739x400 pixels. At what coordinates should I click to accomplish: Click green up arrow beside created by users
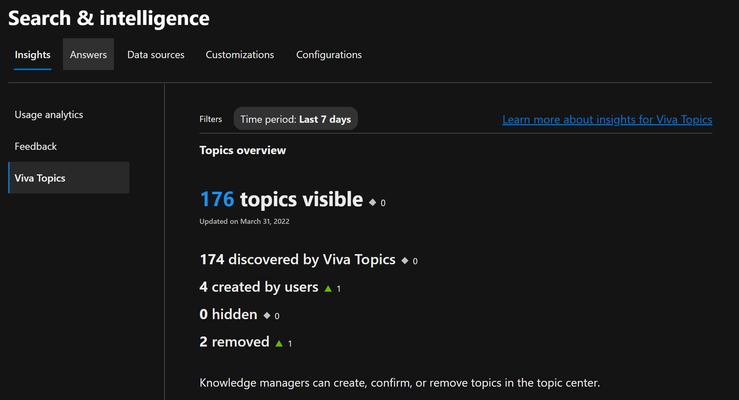(328, 288)
